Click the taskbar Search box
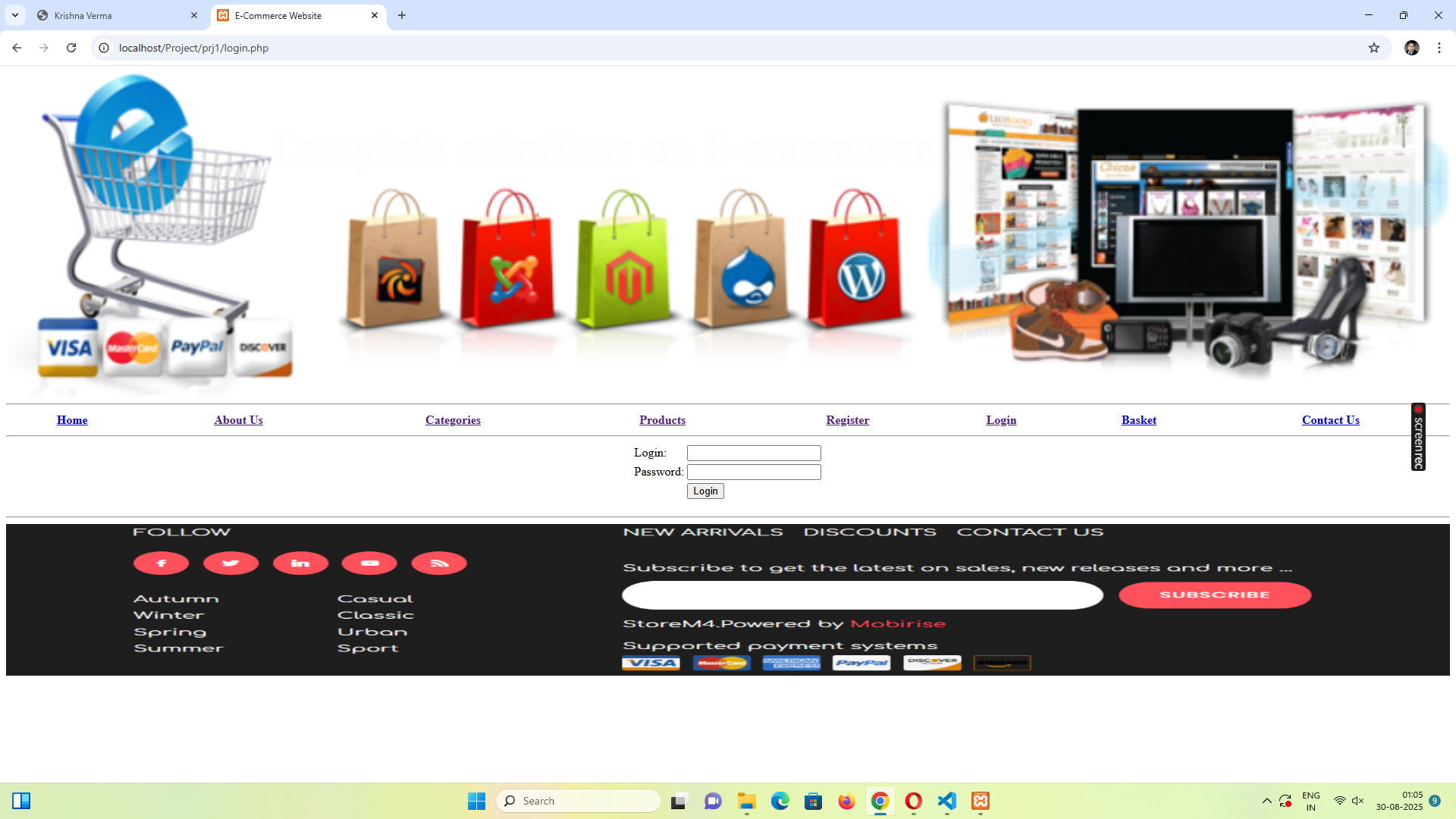This screenshot has height=819, width=1456. [x=579, y=801]
